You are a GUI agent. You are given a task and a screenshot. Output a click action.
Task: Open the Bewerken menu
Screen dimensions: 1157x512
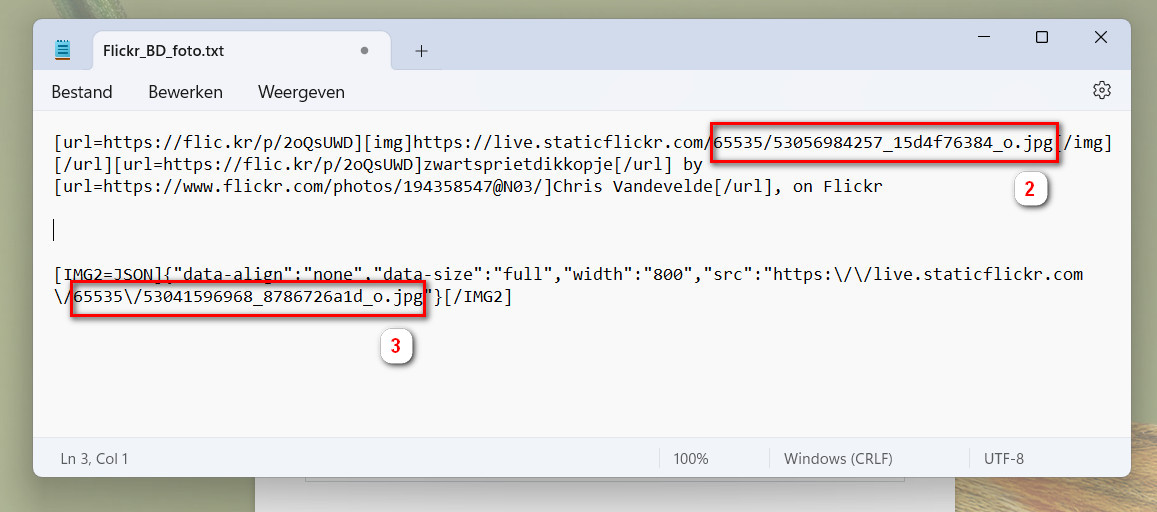(x=185, y=92)
